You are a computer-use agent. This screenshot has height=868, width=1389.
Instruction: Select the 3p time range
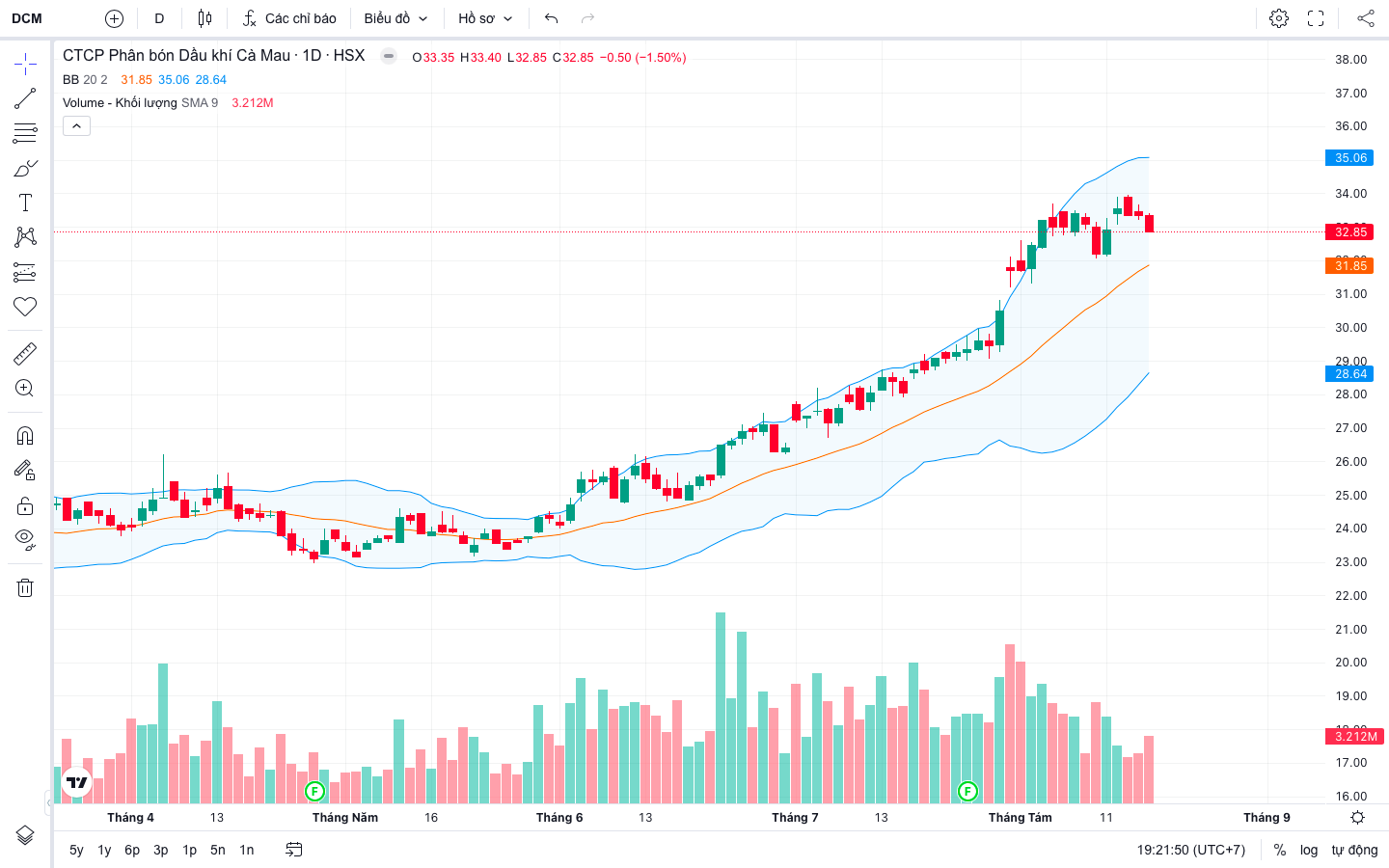click(161, 850)
